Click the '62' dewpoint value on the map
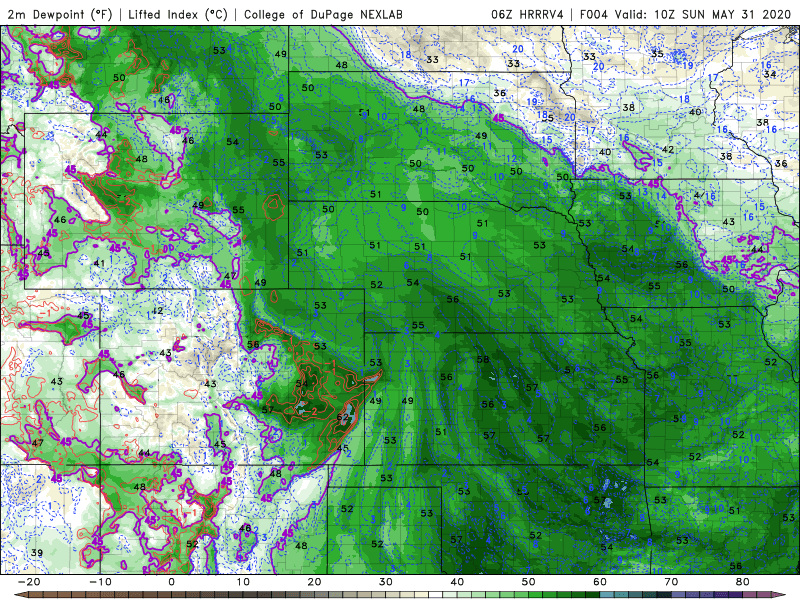This screenshot has width=800, height=600. [x=343, y=417]
